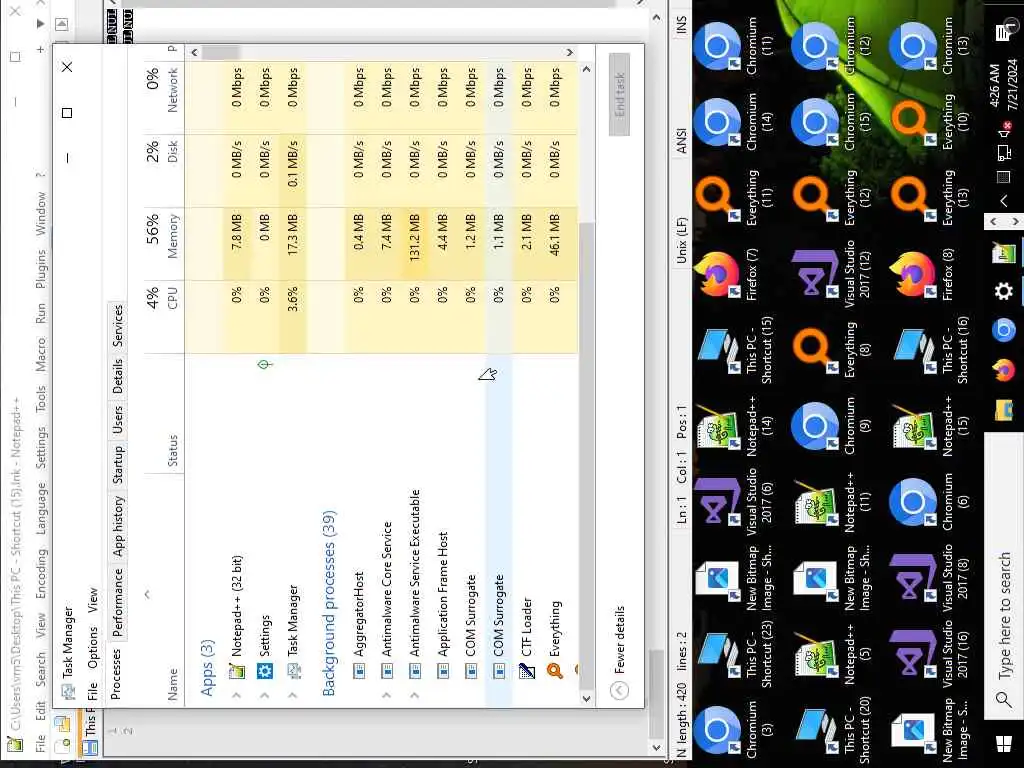The image size is (1024, 768).
Task: Click the taskbar clock showing 4:26 AM
Action: point(1003,87)
